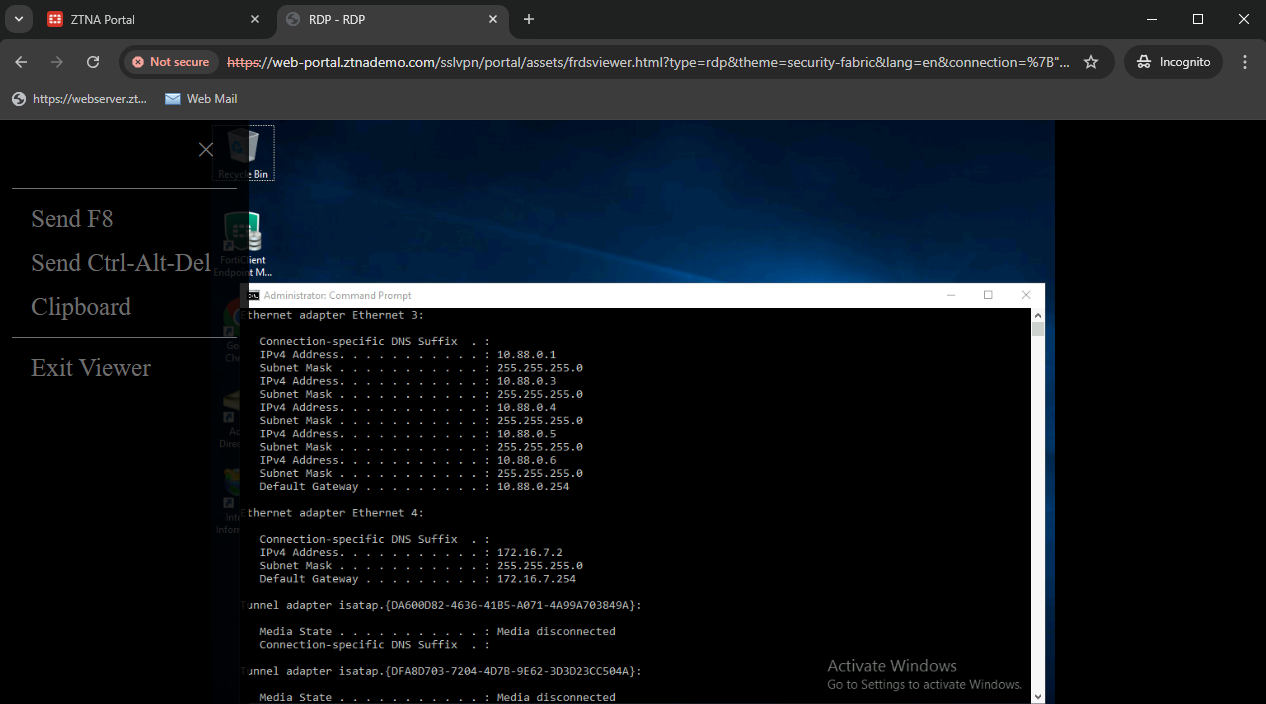Screen dimensions: 1266x704
Task: Expand the tab search dropdown arrow
Action: tap(18, 19)
